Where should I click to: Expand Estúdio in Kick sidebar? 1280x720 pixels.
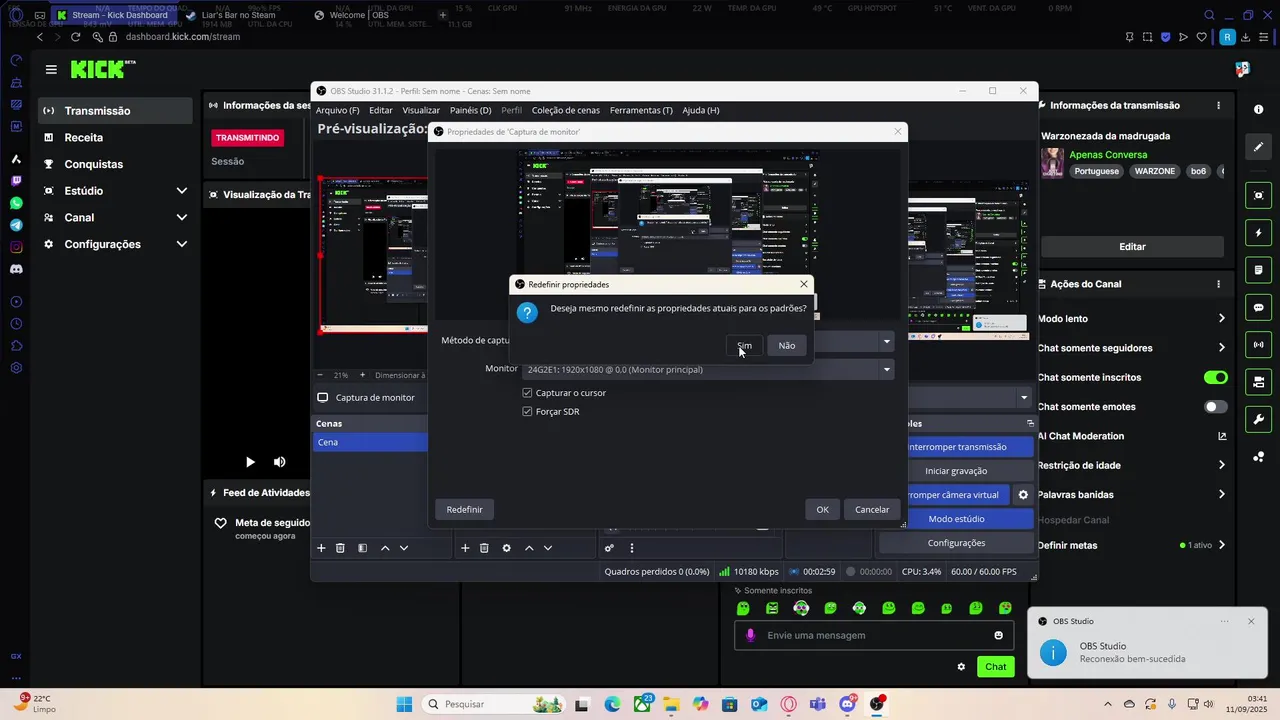pos(181,191)
